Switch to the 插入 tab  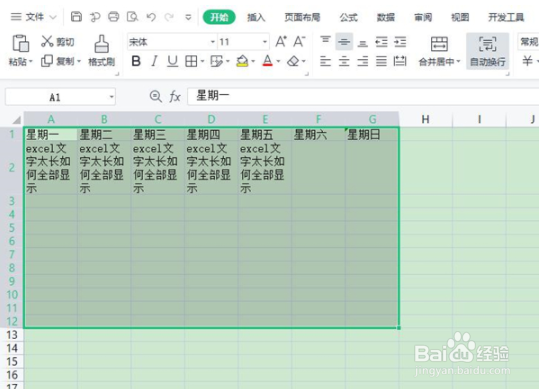click(x=256, y=17)
